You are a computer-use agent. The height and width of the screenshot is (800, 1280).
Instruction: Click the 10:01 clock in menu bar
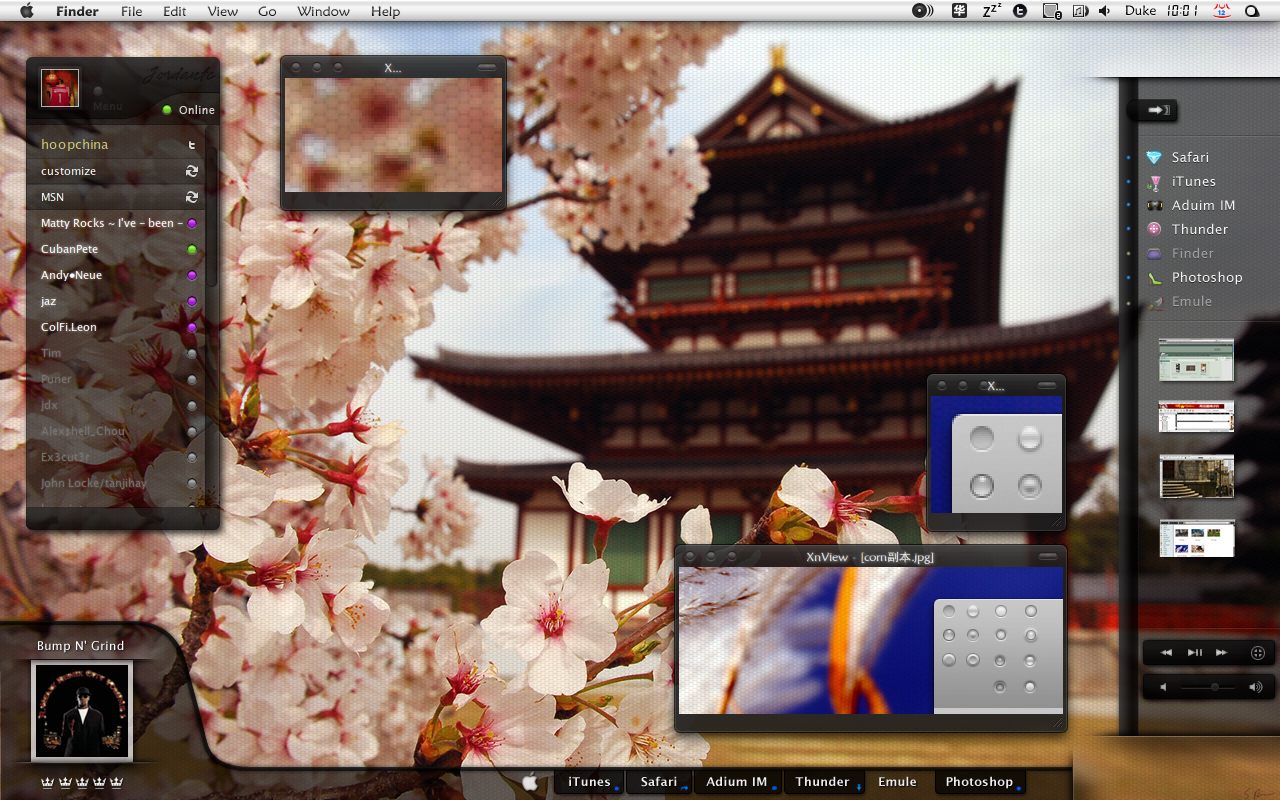1182,11
